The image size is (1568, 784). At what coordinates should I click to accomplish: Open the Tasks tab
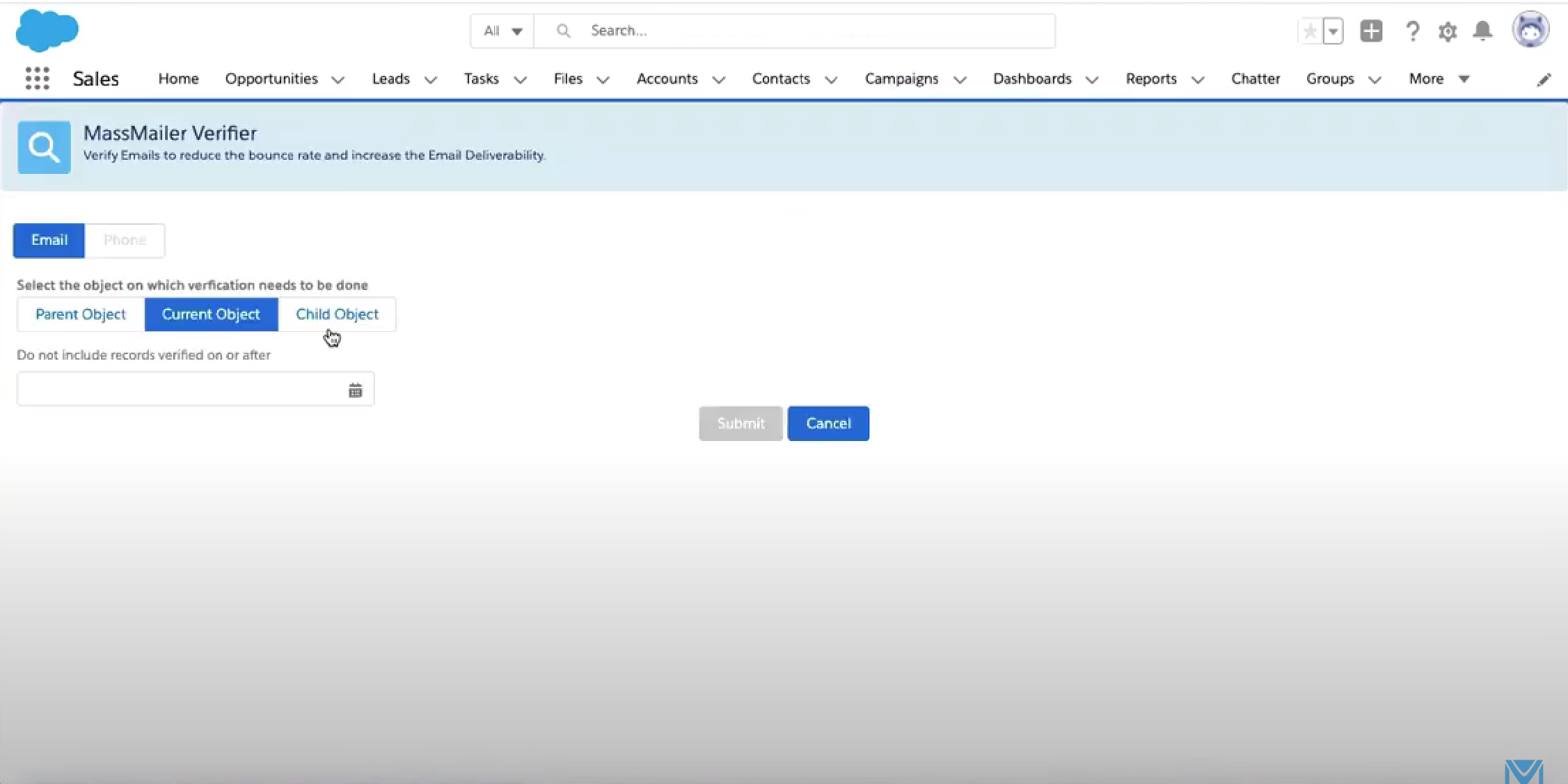click(482, 79)
